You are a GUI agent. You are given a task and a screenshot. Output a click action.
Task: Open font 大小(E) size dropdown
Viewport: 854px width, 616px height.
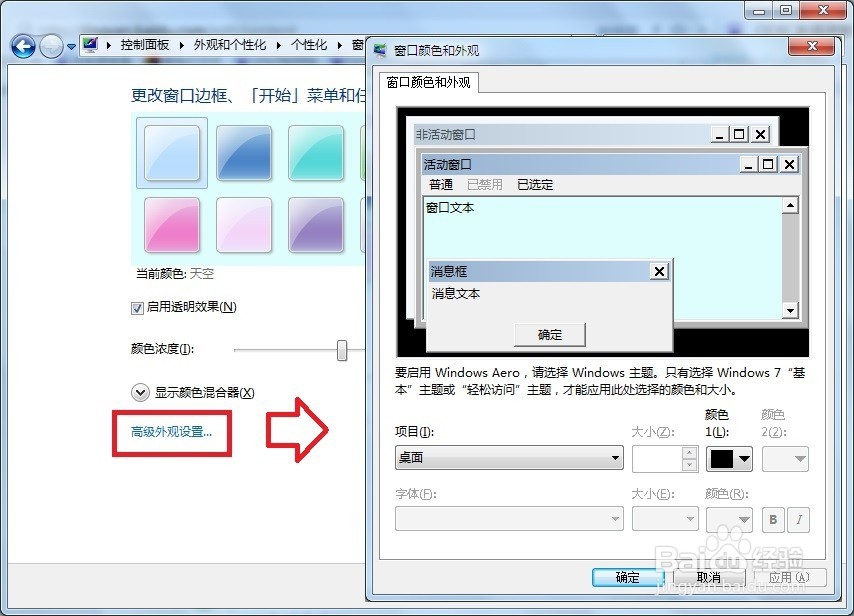click(x=665, y=519)
